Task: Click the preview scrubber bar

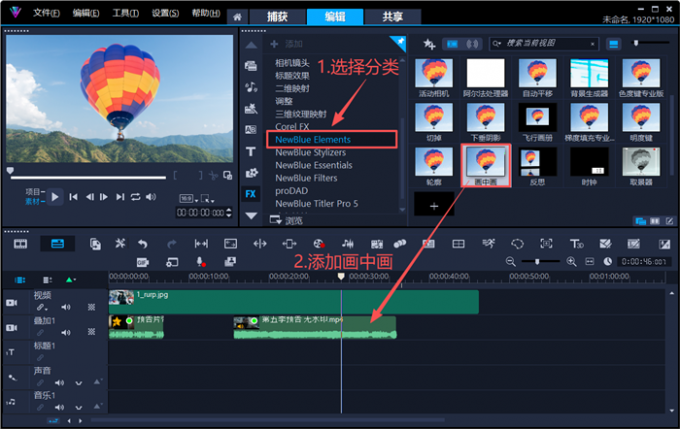Action: [88, 177]
